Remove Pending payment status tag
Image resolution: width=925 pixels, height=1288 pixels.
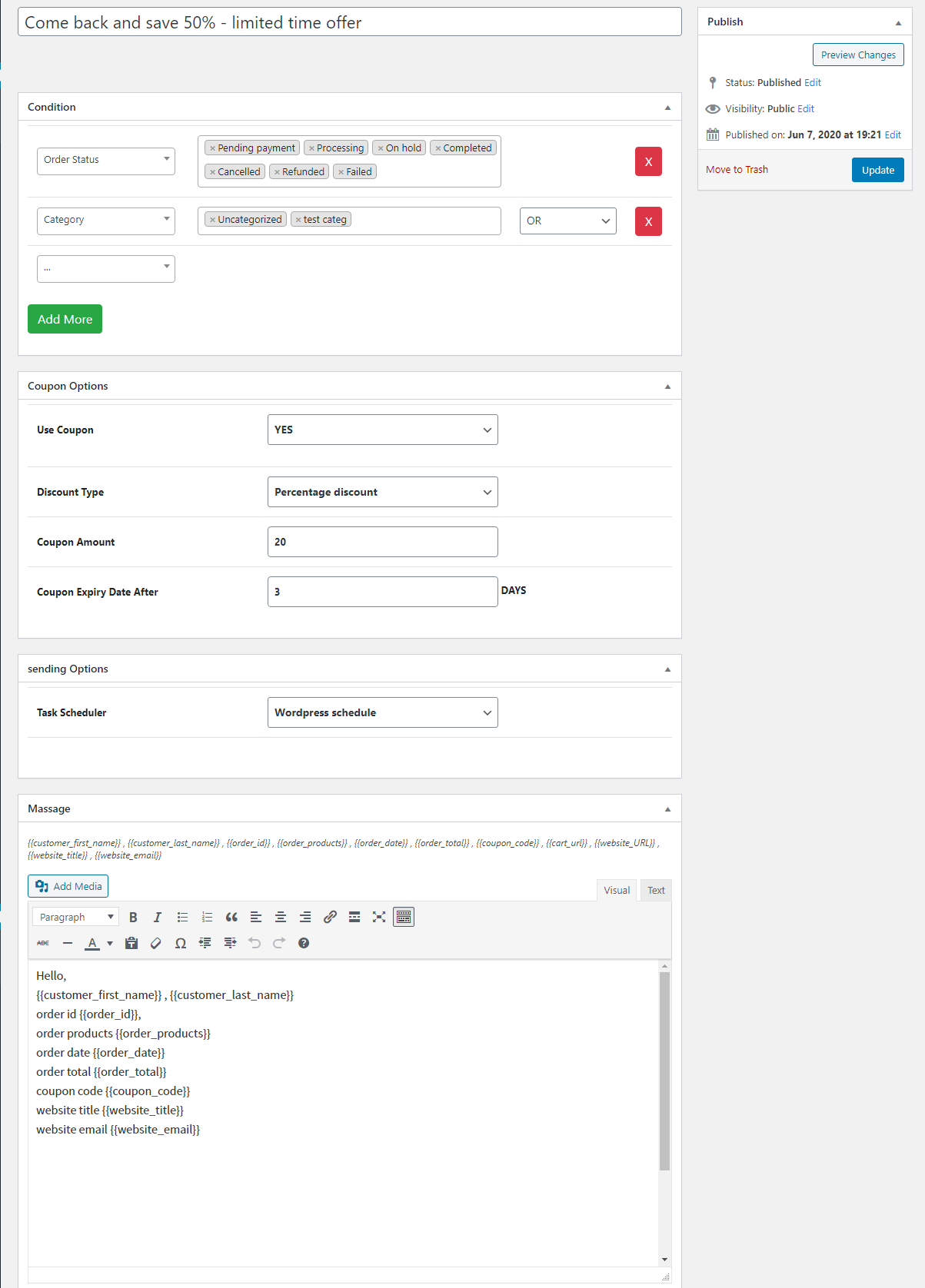tap(213, 148)
